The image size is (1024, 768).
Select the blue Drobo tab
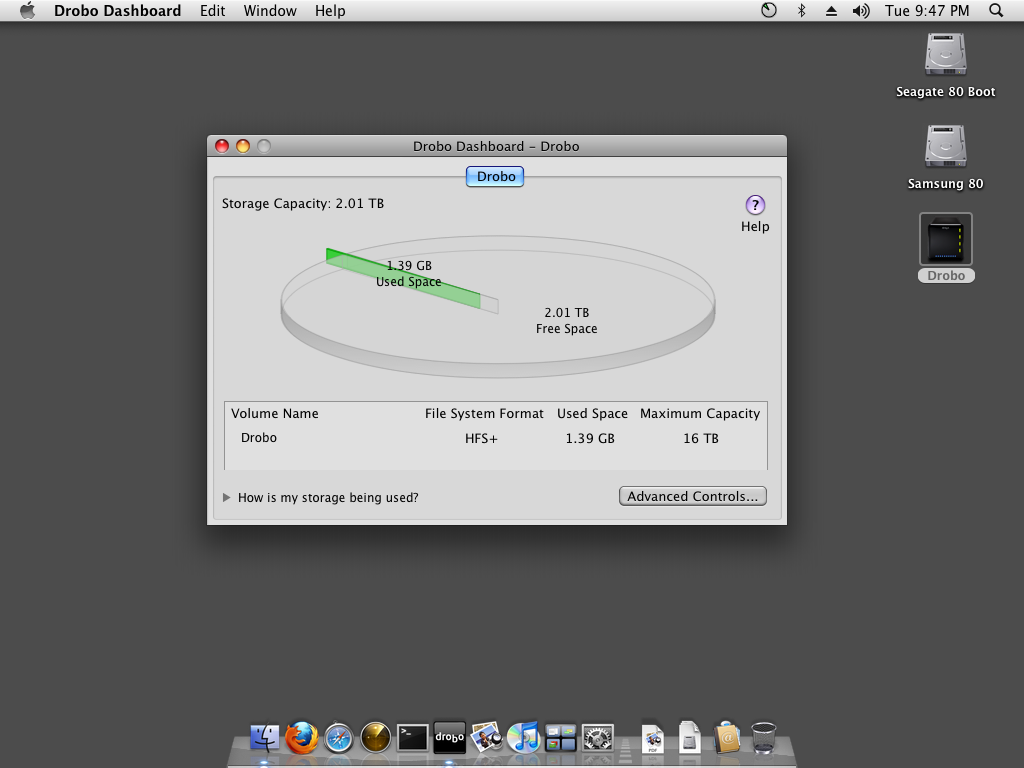[x=495, y=176]
